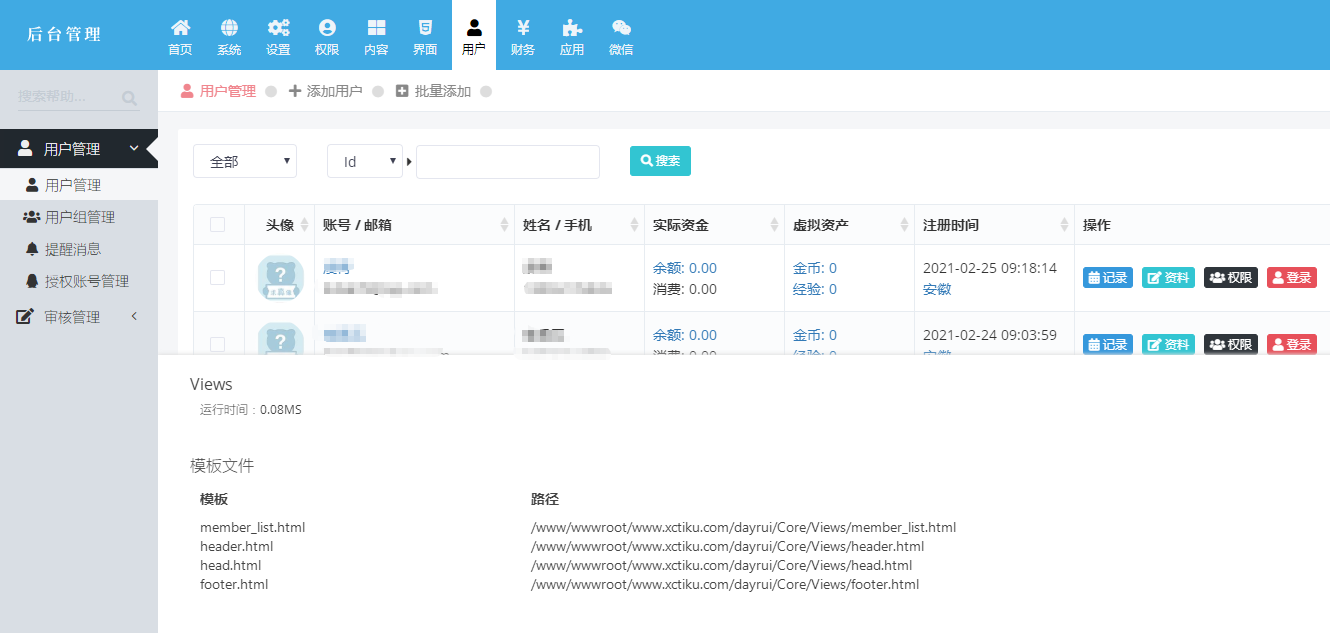
Task: Switch to the 添加用户 tab
Action: pos(326,91)
